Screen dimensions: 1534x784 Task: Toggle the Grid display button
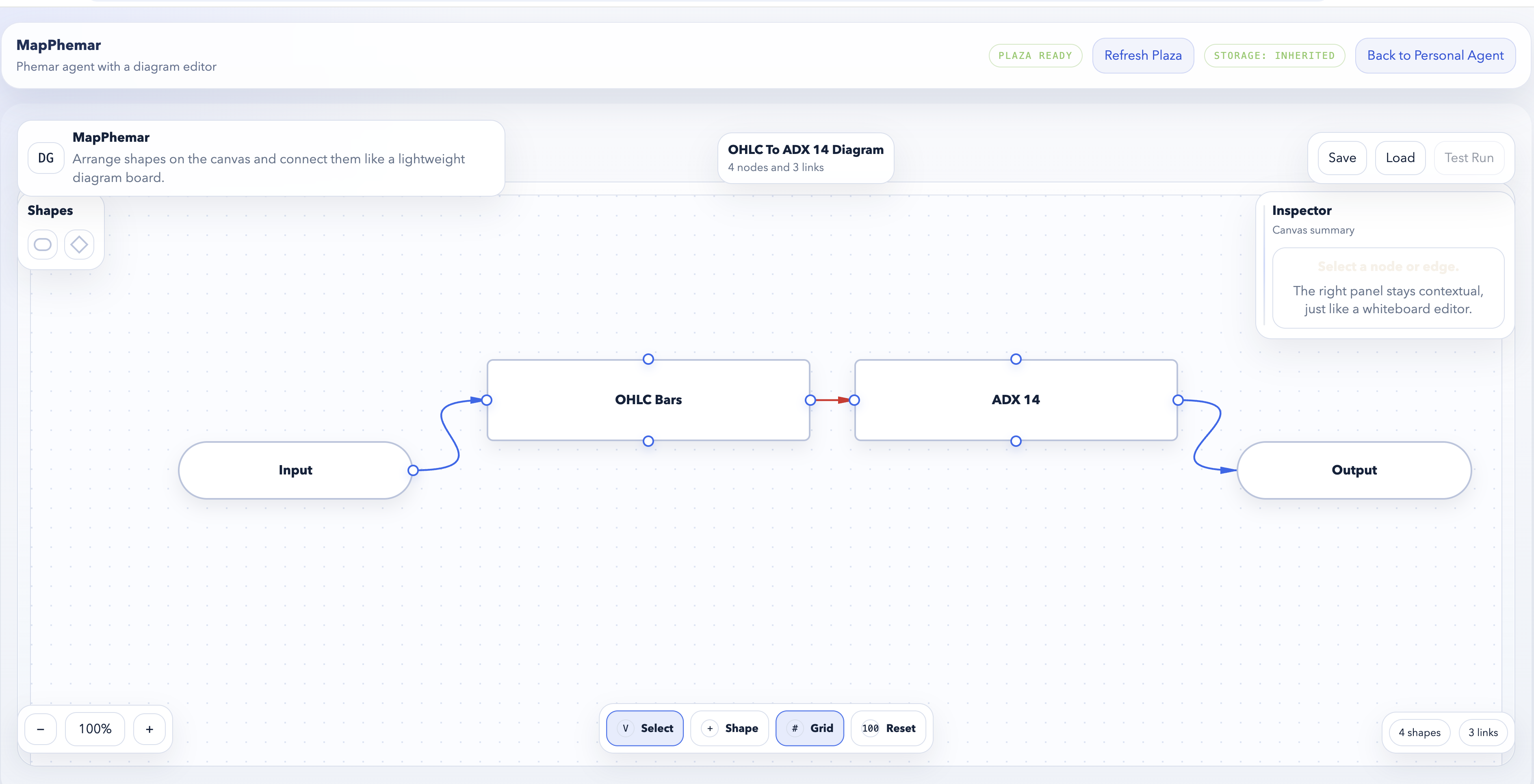coord(809,728)
